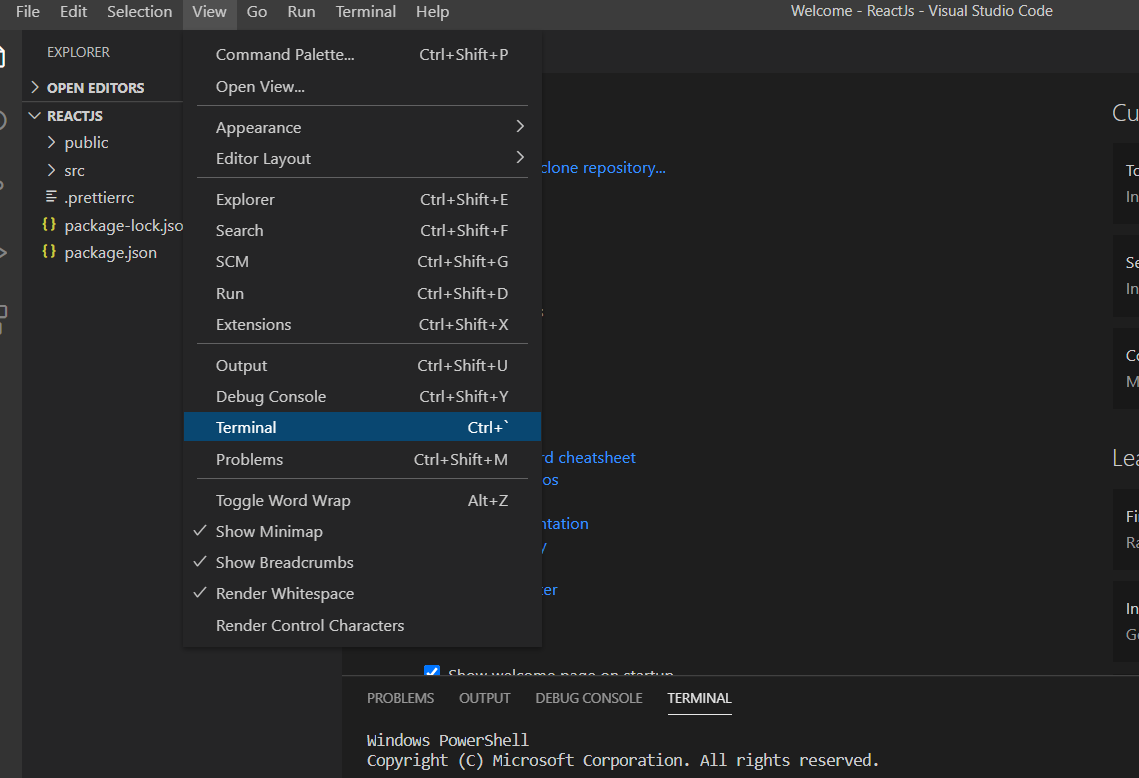
Task: Toggle Show welcome page on startup checkbox
Action: click(431, 671)
